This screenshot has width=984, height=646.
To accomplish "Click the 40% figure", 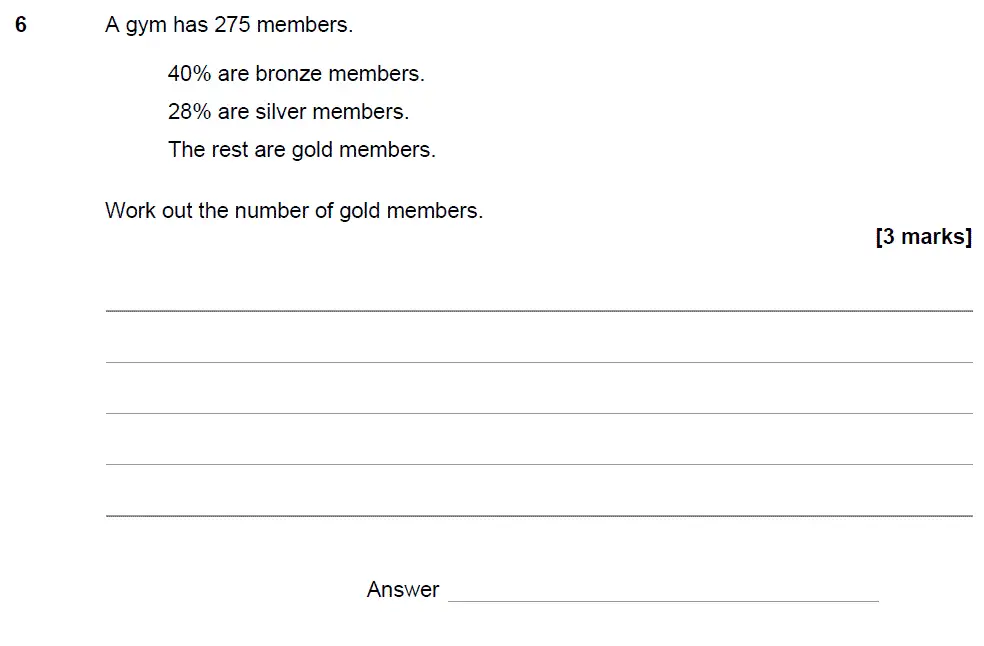I will pos(189,74).
